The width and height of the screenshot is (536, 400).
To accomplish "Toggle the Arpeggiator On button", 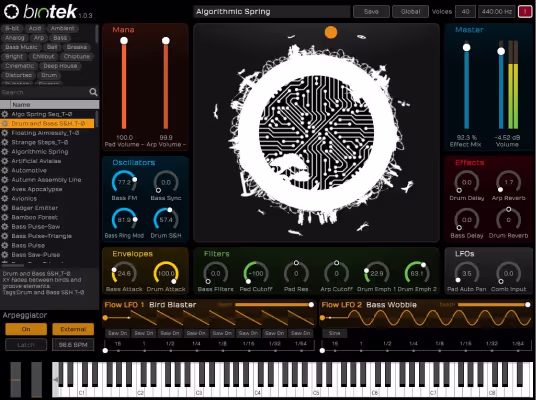I will 26,329.
